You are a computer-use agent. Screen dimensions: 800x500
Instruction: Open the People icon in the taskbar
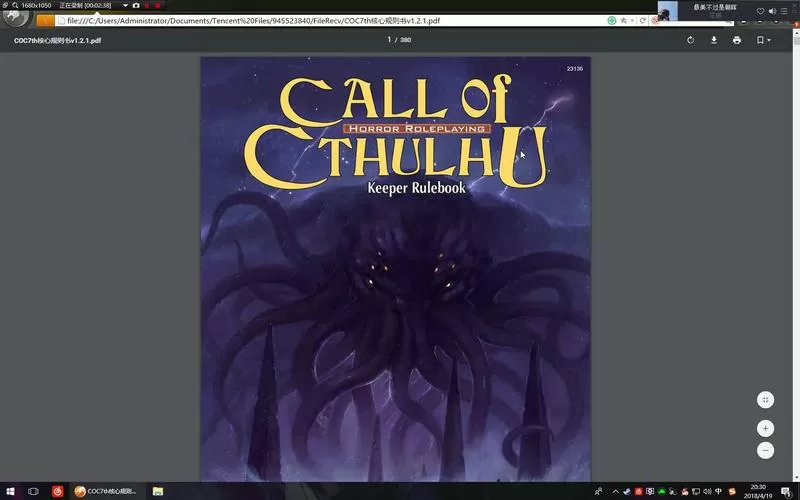pyautogui.click(x=598, y=491)
